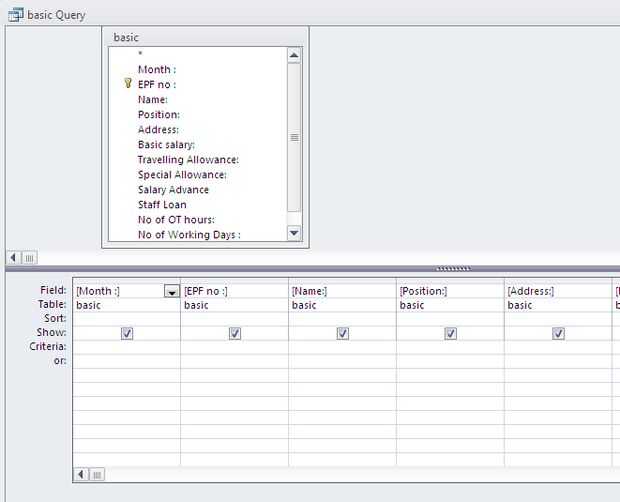This screenshot has width=620, height=502.
Task: Click Table cell 'basic' under Address
Action: (x=558, y=305)
